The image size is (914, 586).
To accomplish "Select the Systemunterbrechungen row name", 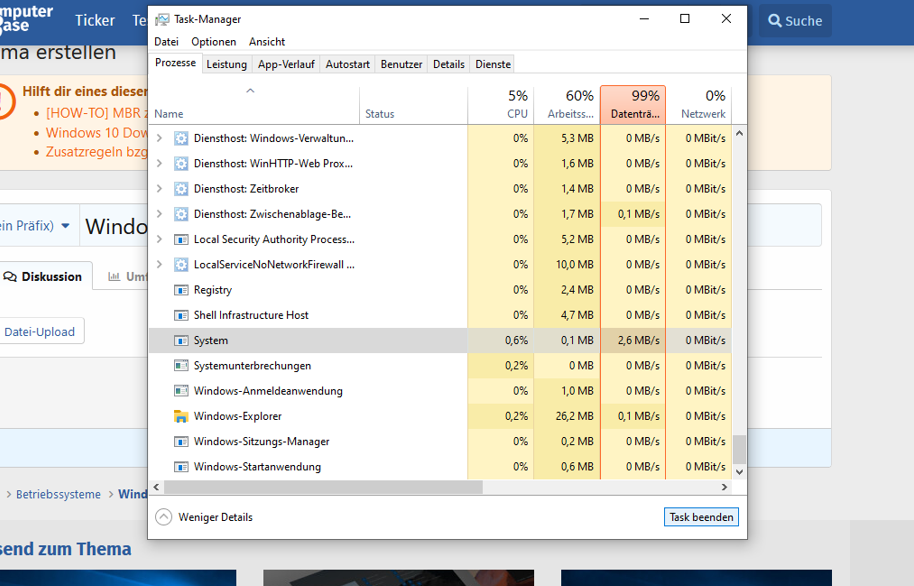I will [x=252, y=366].
